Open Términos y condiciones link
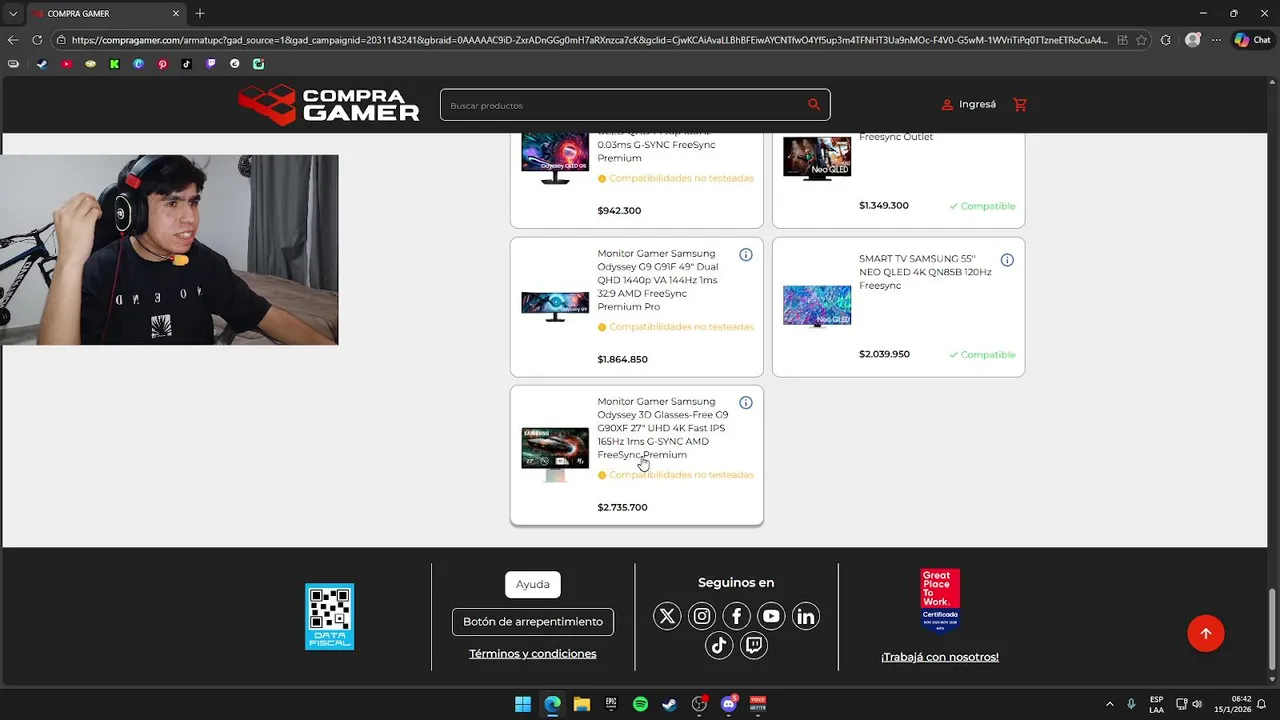 click(x=533, y=654)
